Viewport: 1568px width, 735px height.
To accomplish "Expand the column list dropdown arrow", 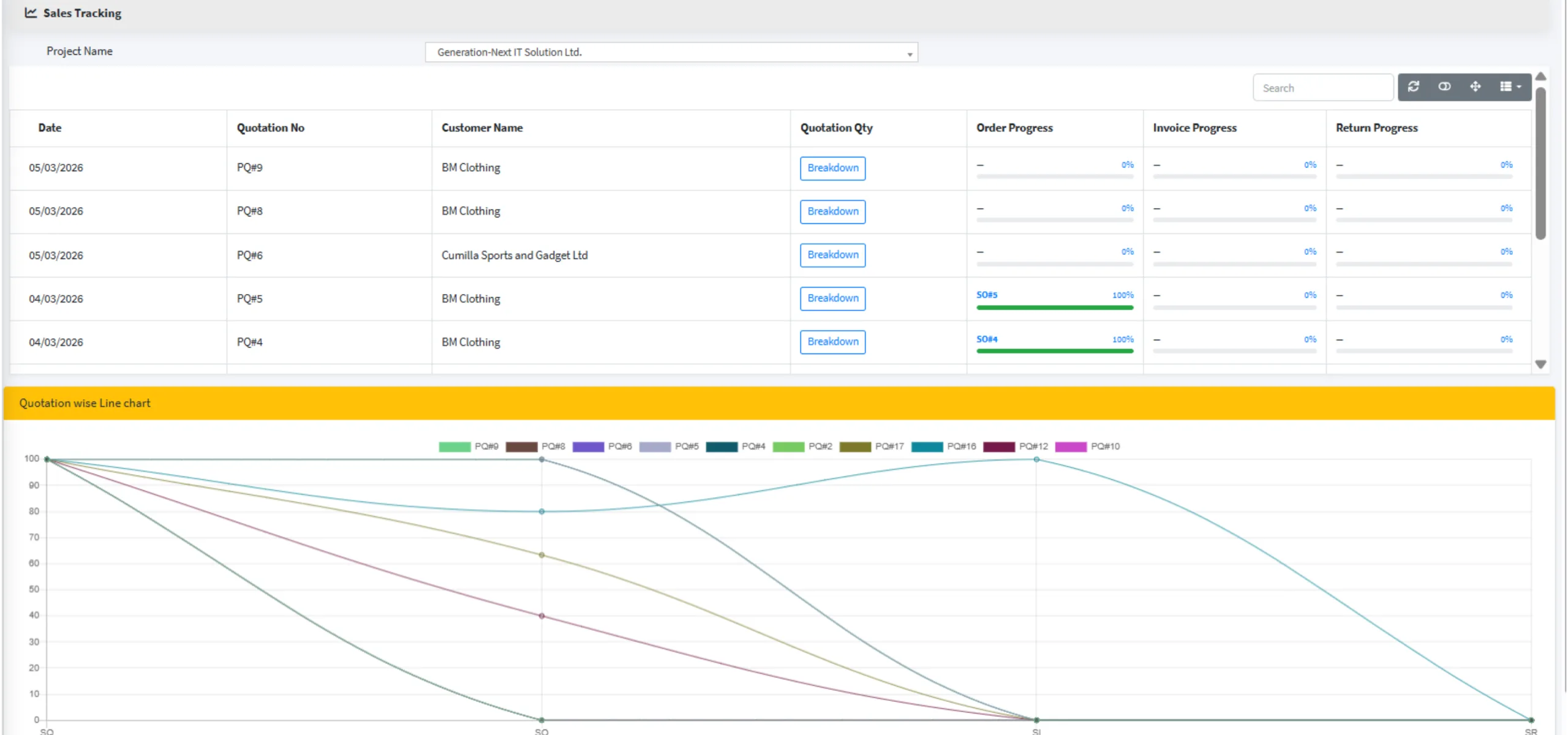I will tap(1518, 87).
